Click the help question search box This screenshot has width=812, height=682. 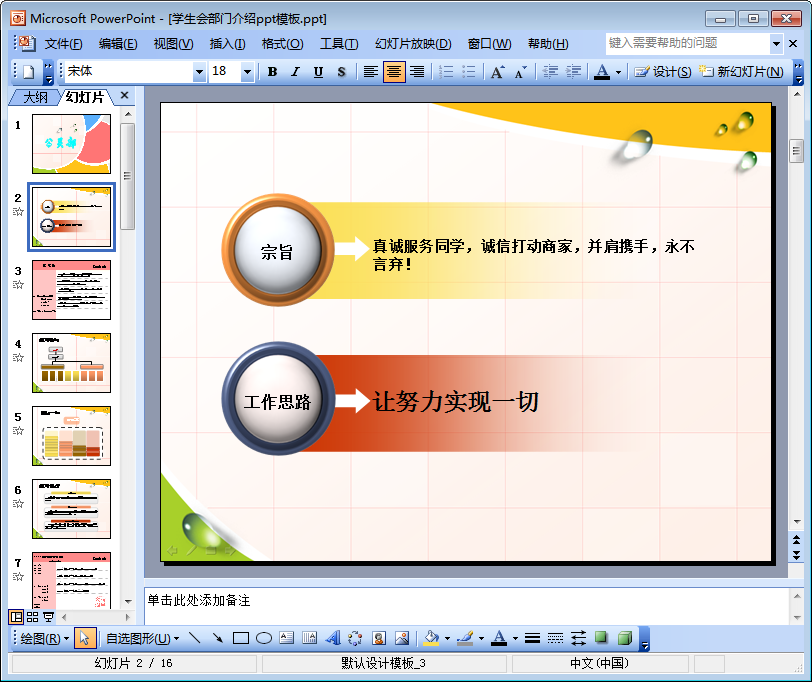(688, 43)
